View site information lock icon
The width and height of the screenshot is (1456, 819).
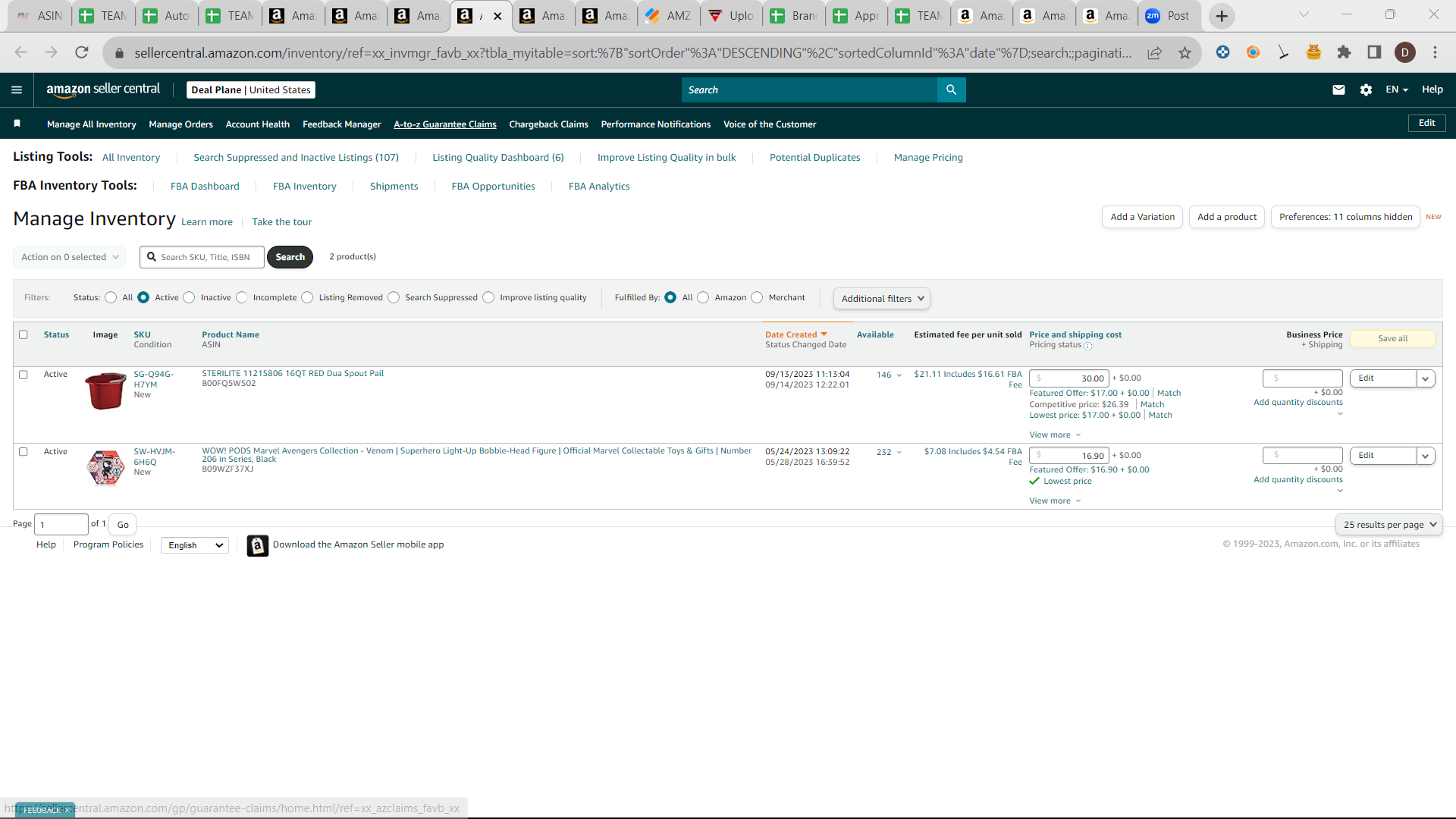[119, 52]
